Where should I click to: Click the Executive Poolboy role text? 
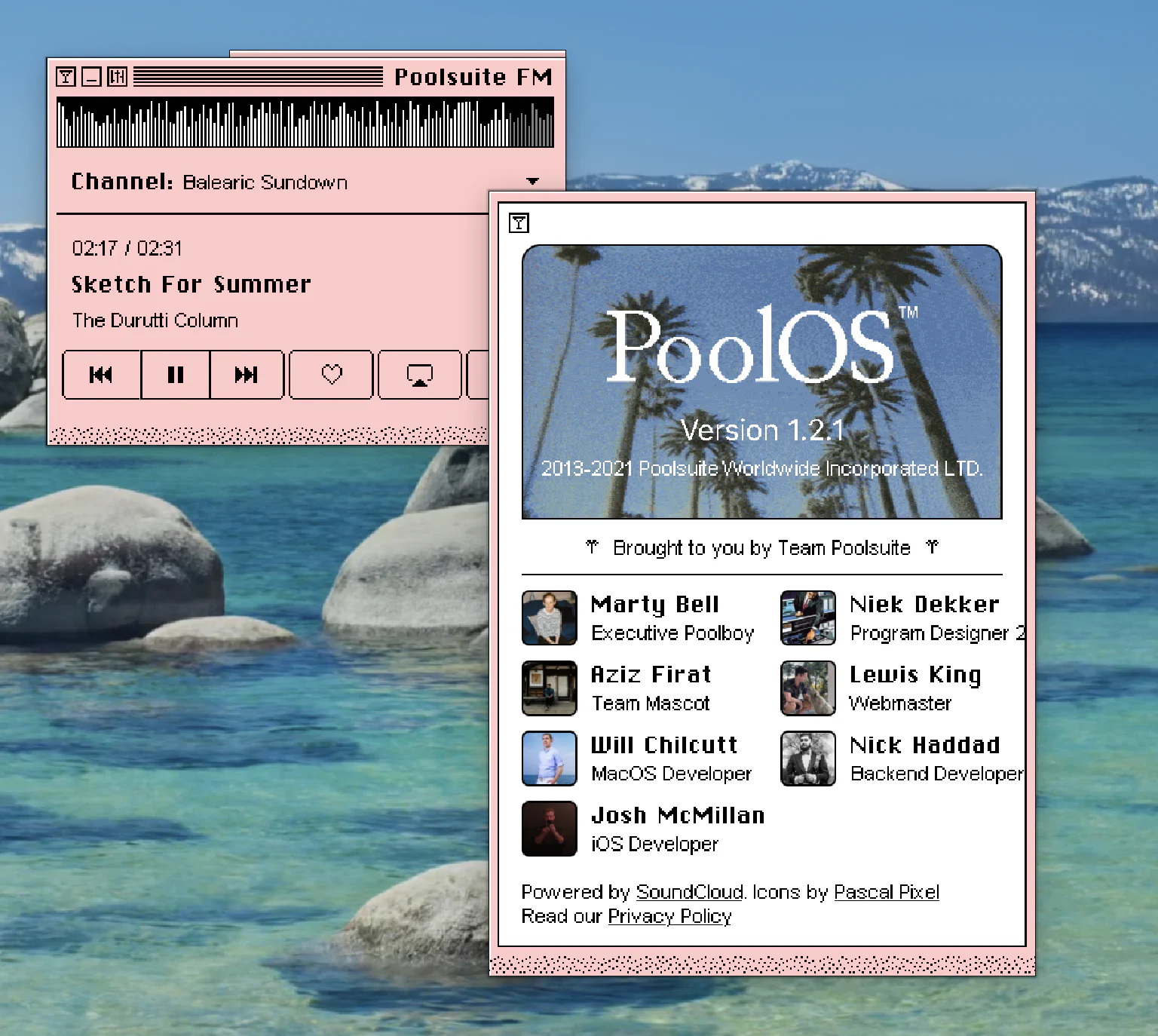[672, 633]
